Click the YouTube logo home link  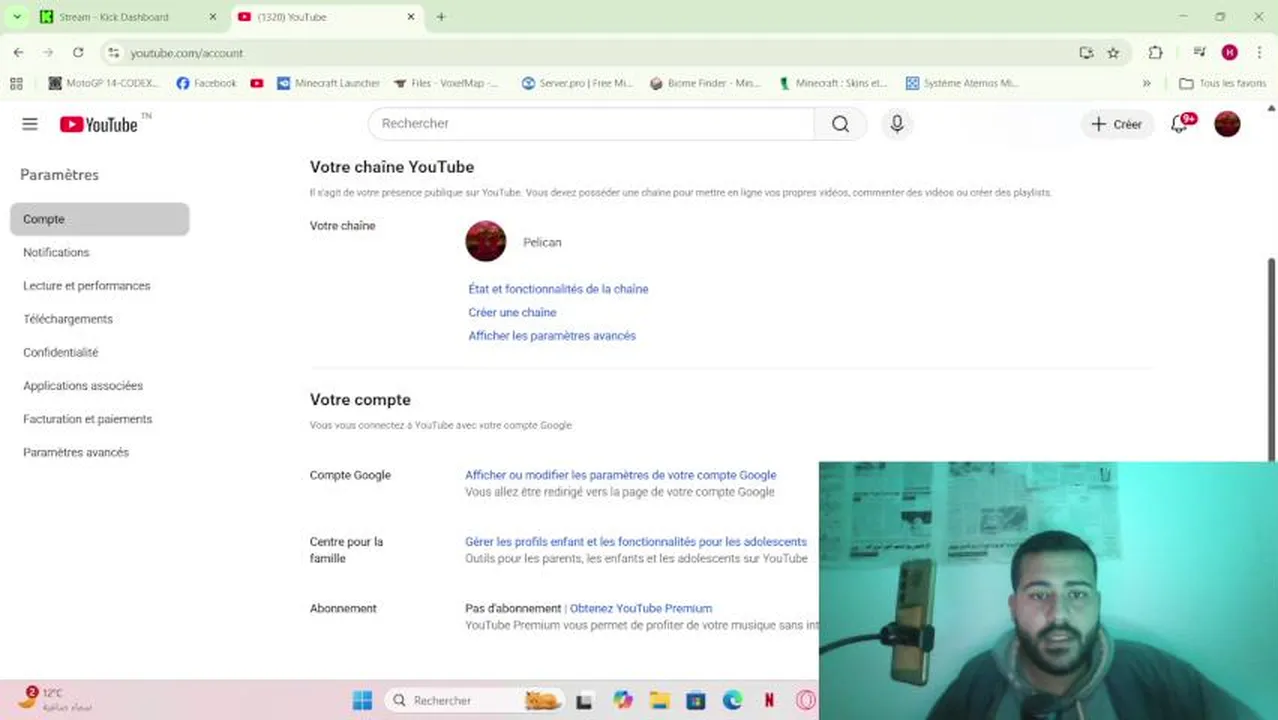(x=98, y=124)
